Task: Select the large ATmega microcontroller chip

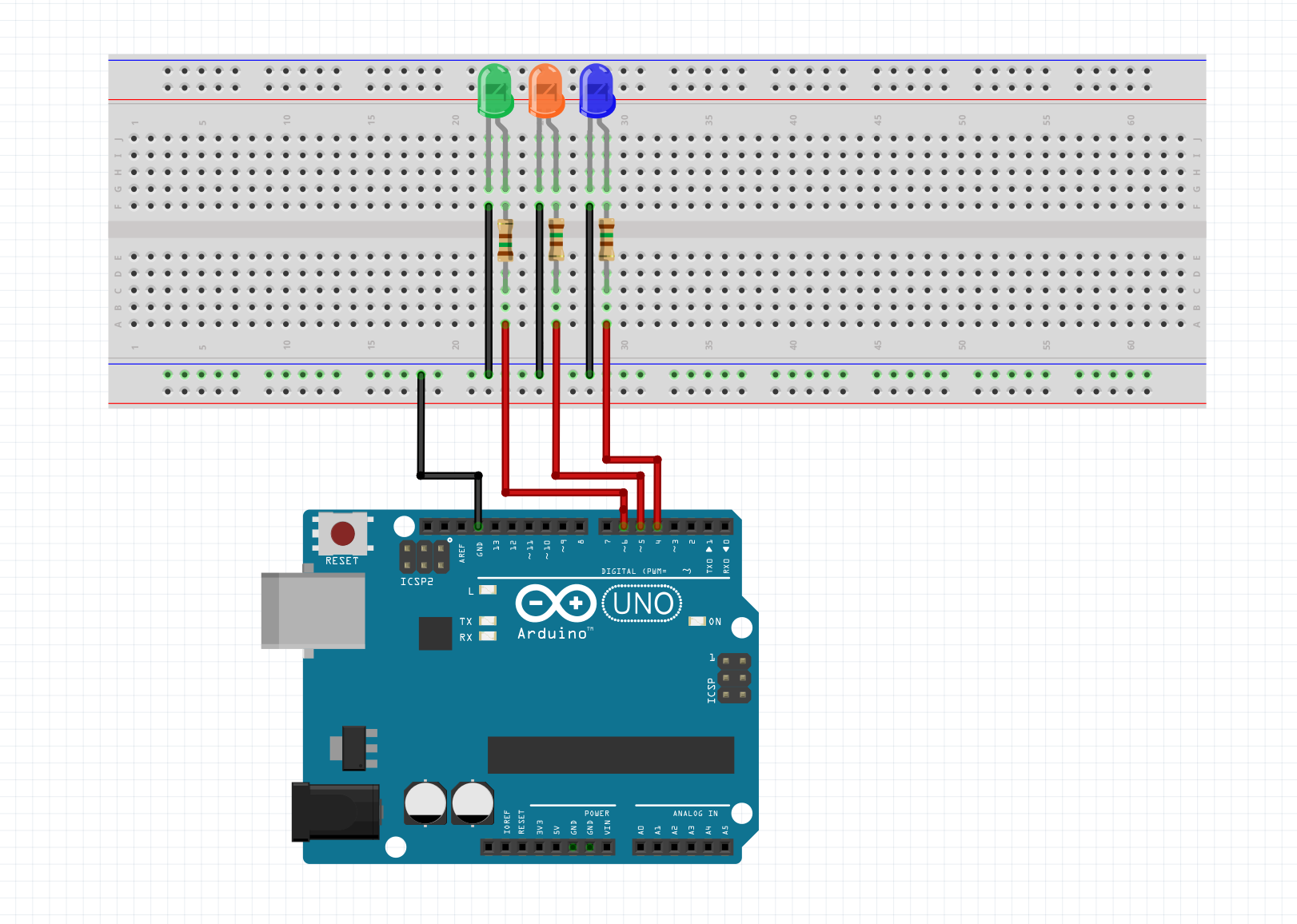Action: click(611, 755)
